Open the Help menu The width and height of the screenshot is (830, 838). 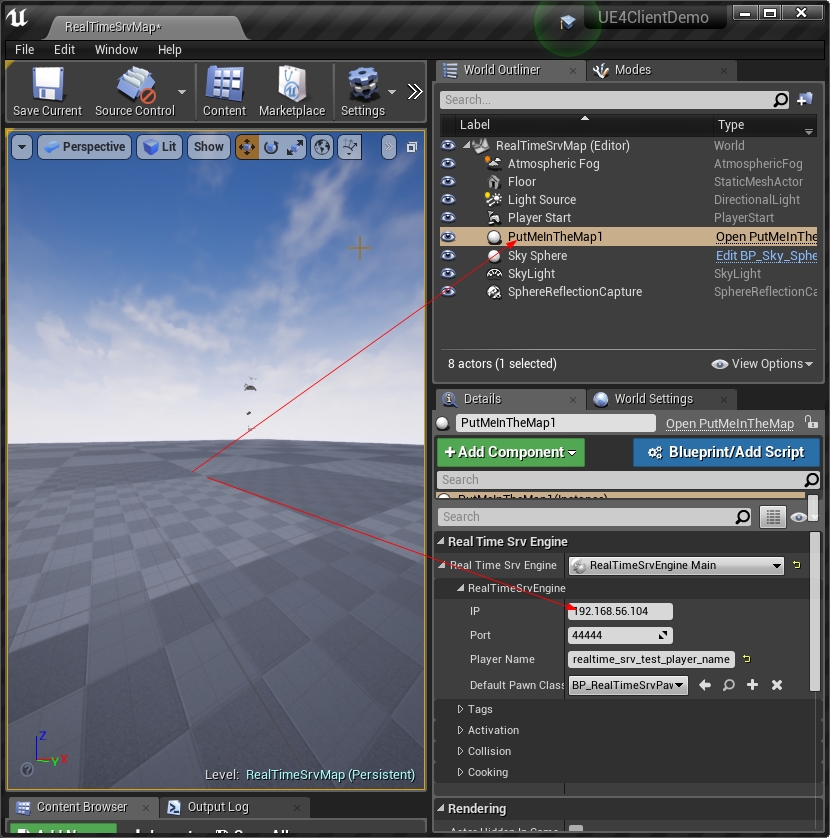(x=169, y=50)
